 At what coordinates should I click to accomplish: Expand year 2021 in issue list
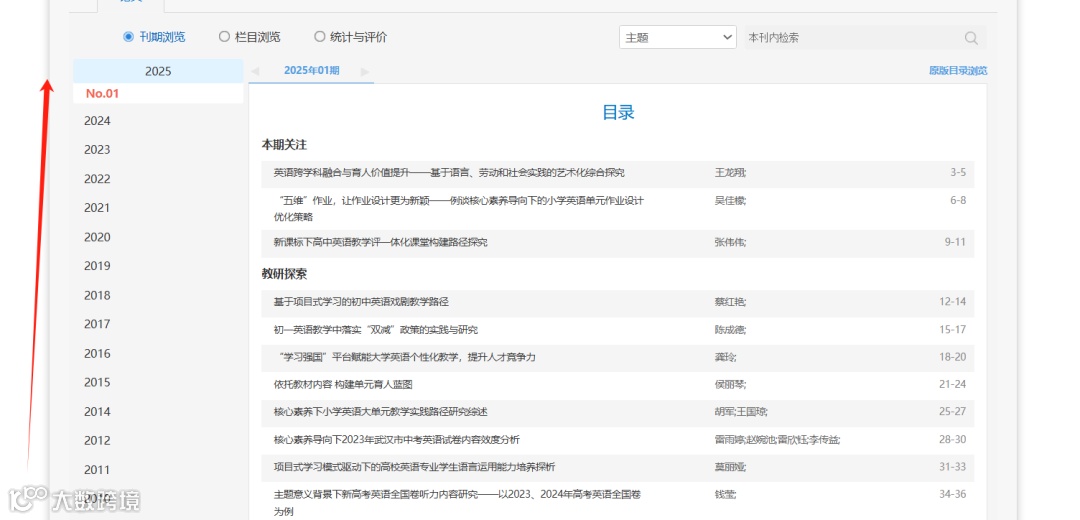97,208
